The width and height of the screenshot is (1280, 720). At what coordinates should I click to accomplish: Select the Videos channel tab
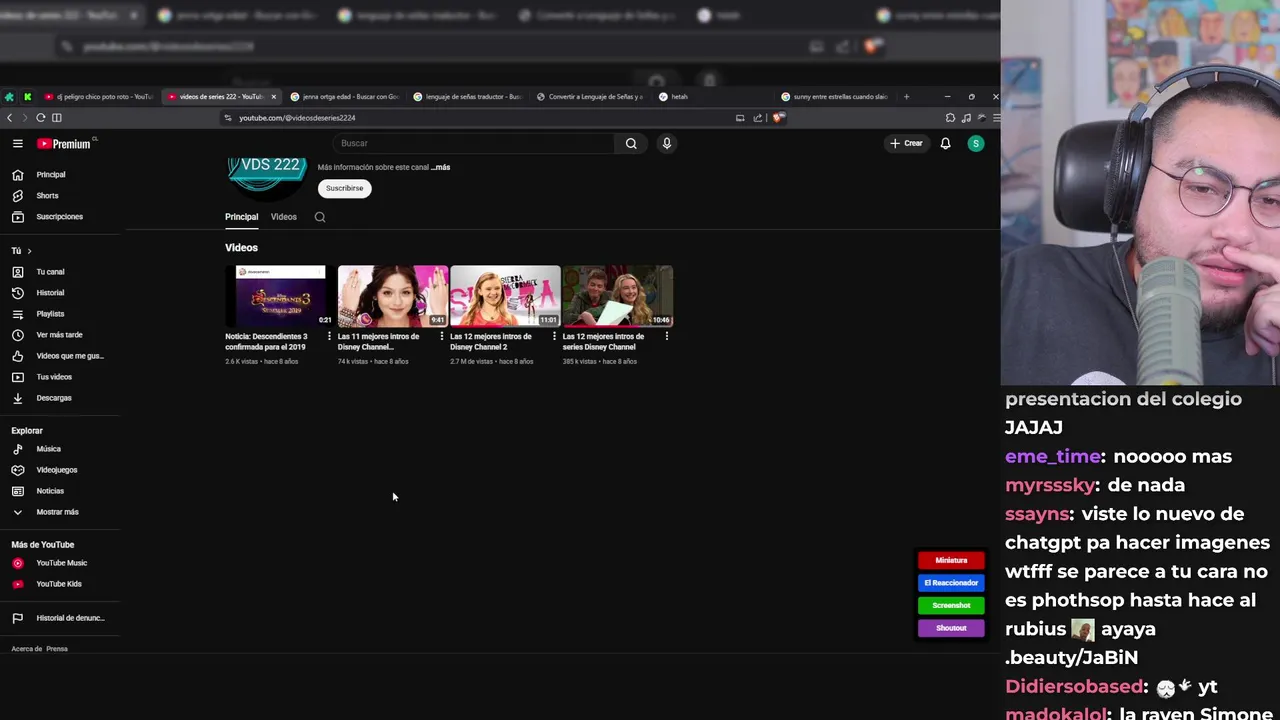click(284, 217)
